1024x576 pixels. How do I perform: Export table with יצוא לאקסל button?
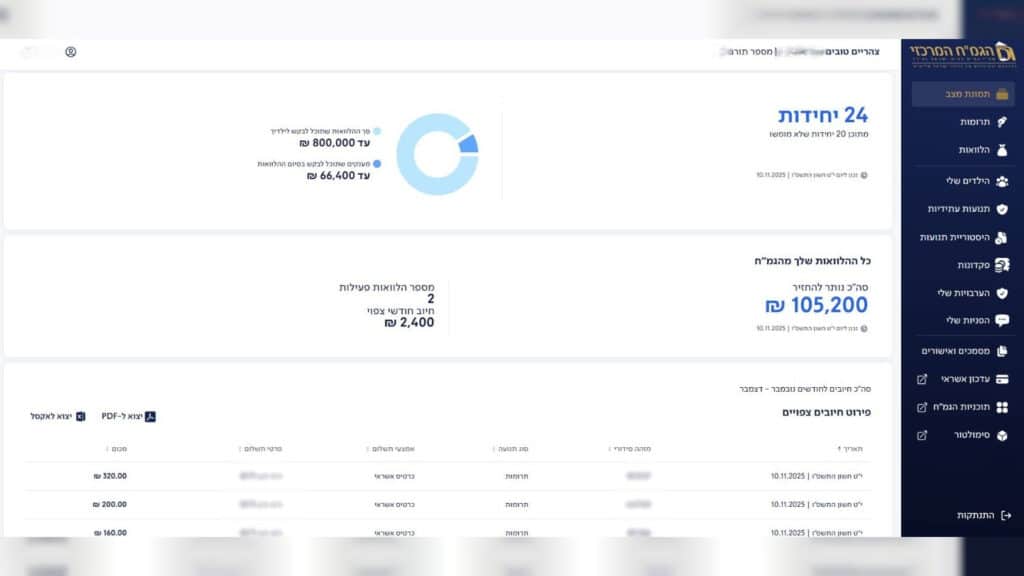[x=57, y=416]
